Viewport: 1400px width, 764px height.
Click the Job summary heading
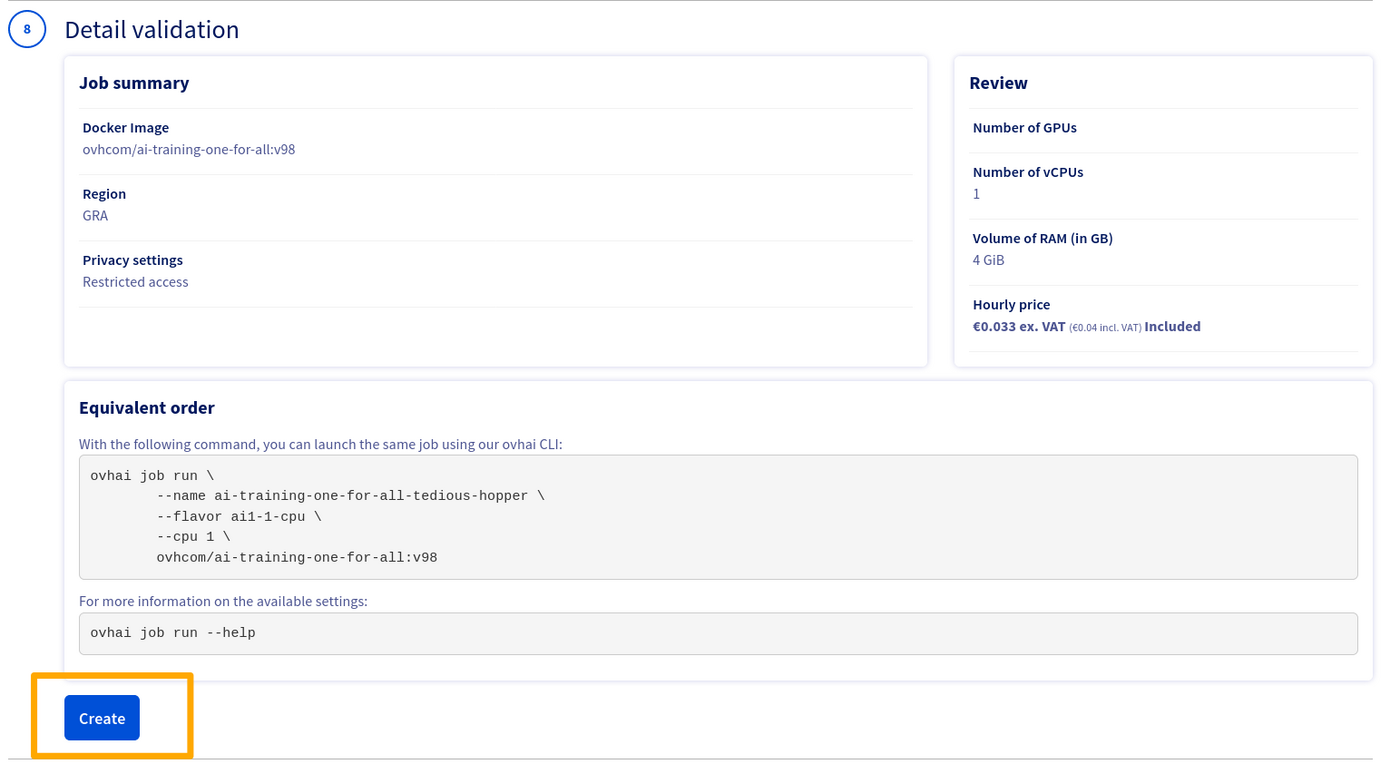point(134,83)
